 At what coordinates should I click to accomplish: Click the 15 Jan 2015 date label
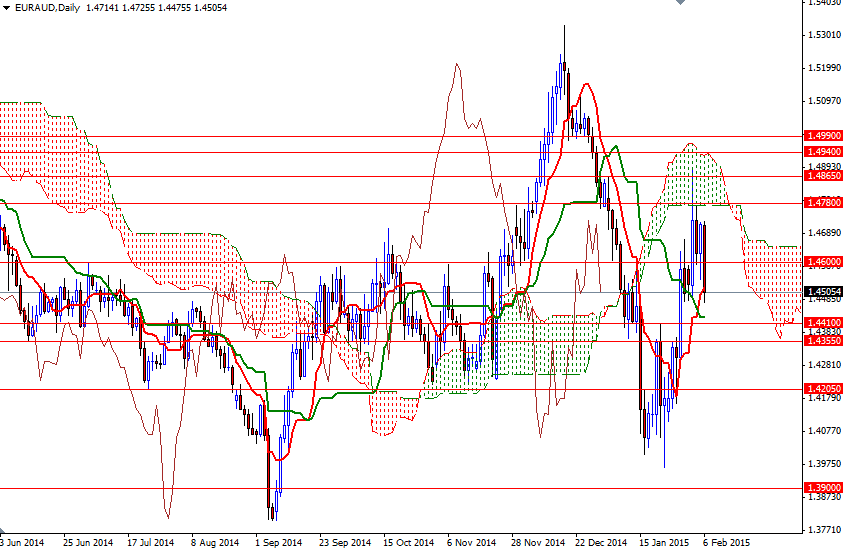tap(665, 542)
